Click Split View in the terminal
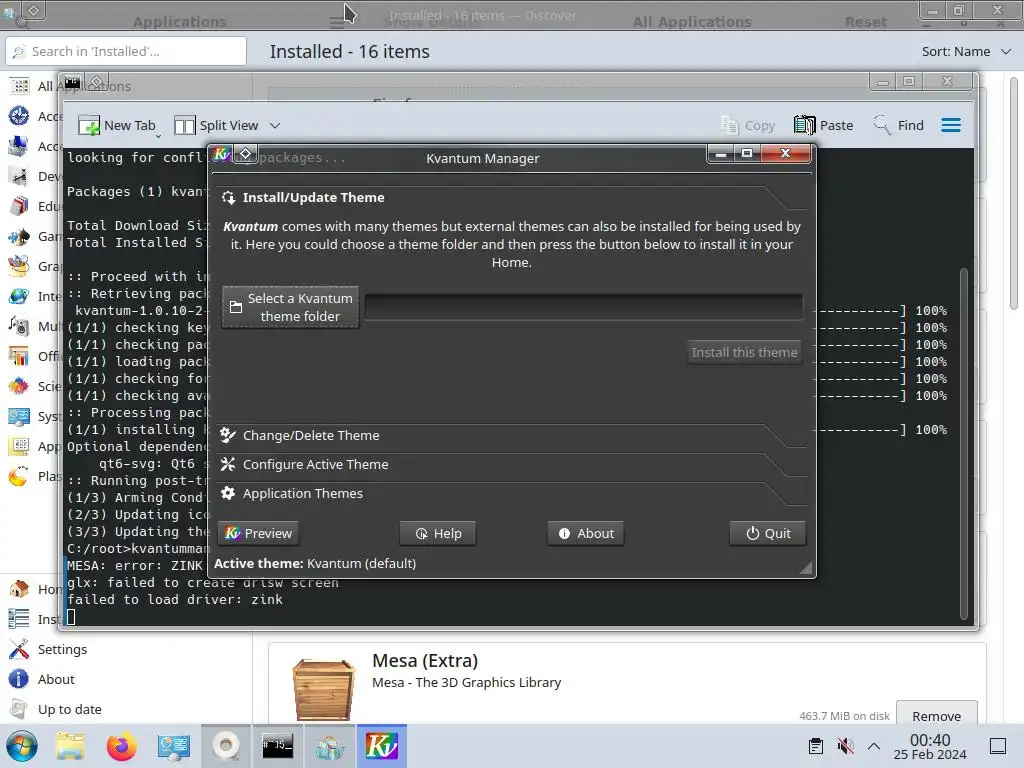Image resolution: width=1024 pixels, height=768 pixels. (217, 125)
